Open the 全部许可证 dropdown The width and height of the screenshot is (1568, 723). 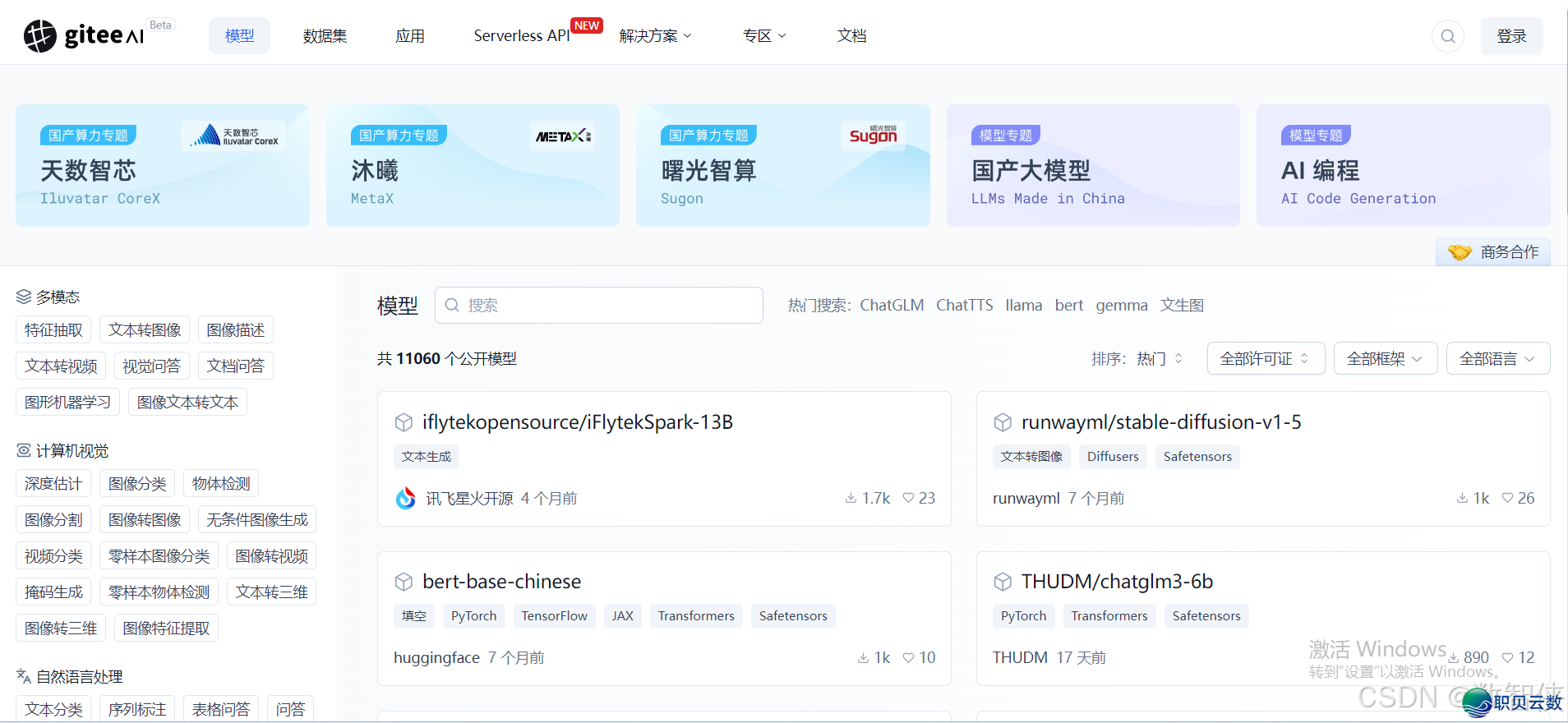pos(1265,359)
